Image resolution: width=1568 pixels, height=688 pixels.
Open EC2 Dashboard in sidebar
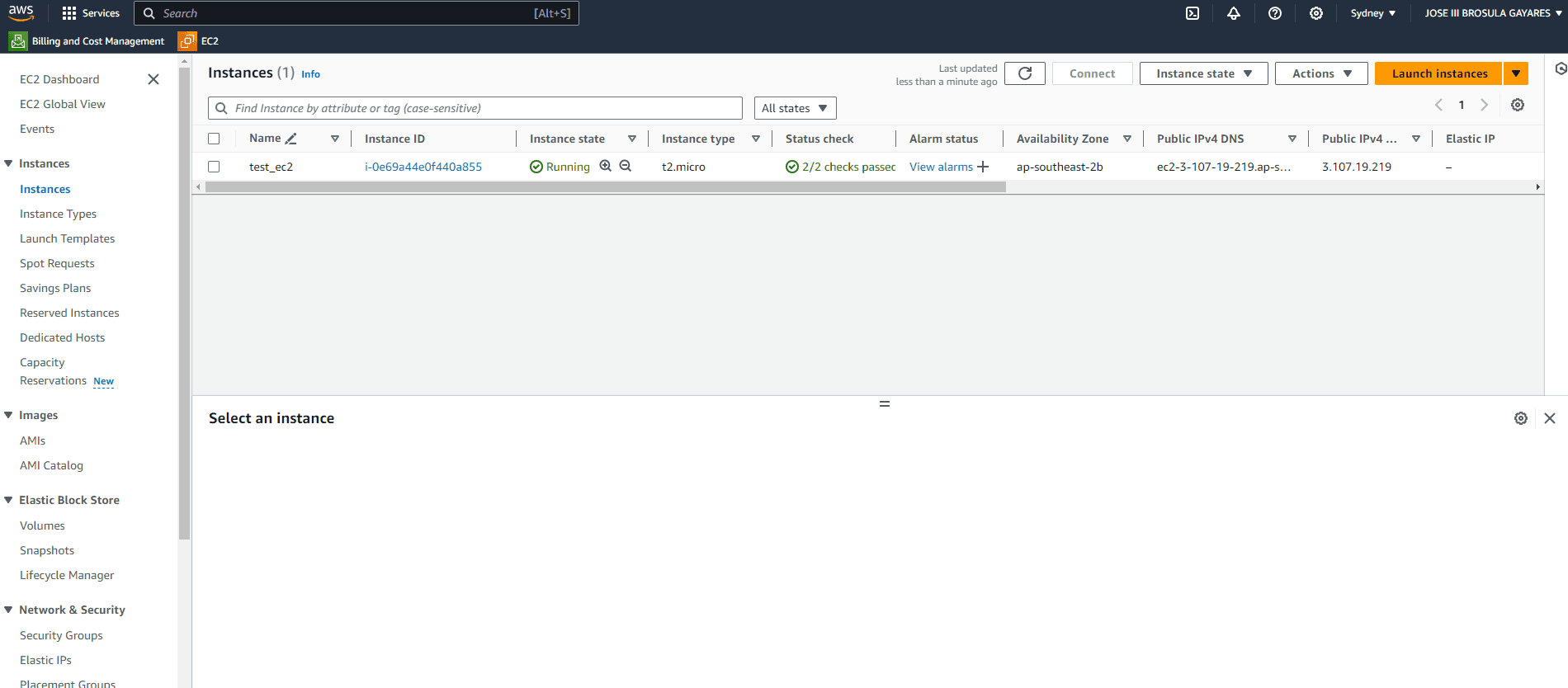pyautogui.click(x=59, y=79)
